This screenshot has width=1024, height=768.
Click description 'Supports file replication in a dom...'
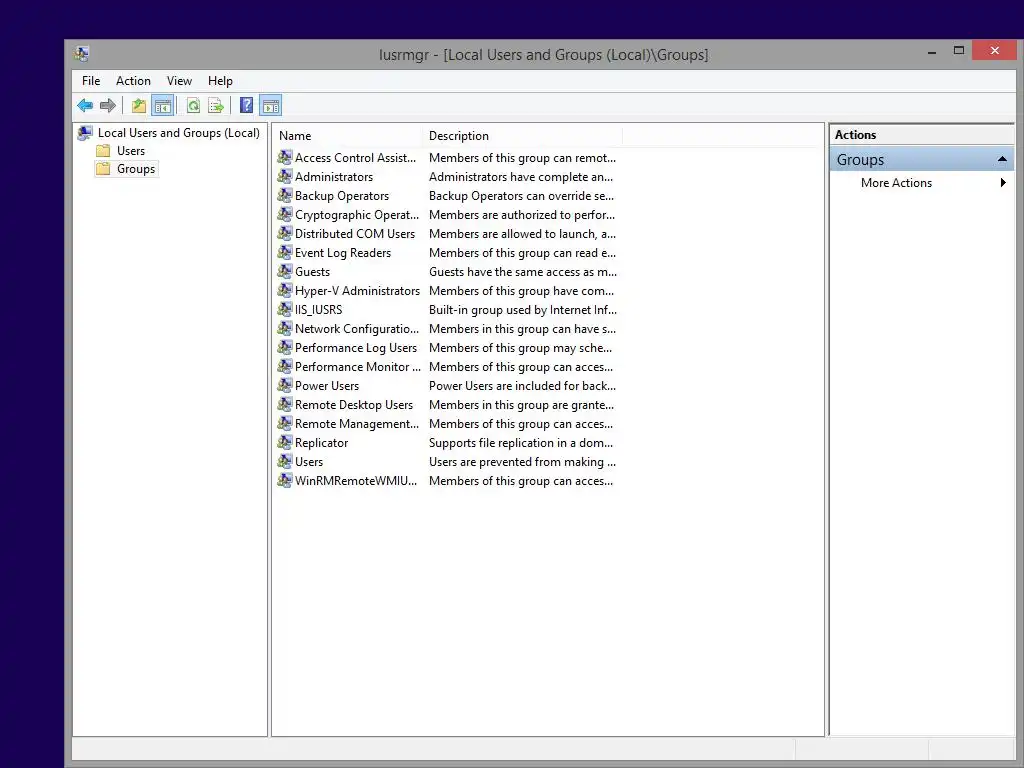520,443
